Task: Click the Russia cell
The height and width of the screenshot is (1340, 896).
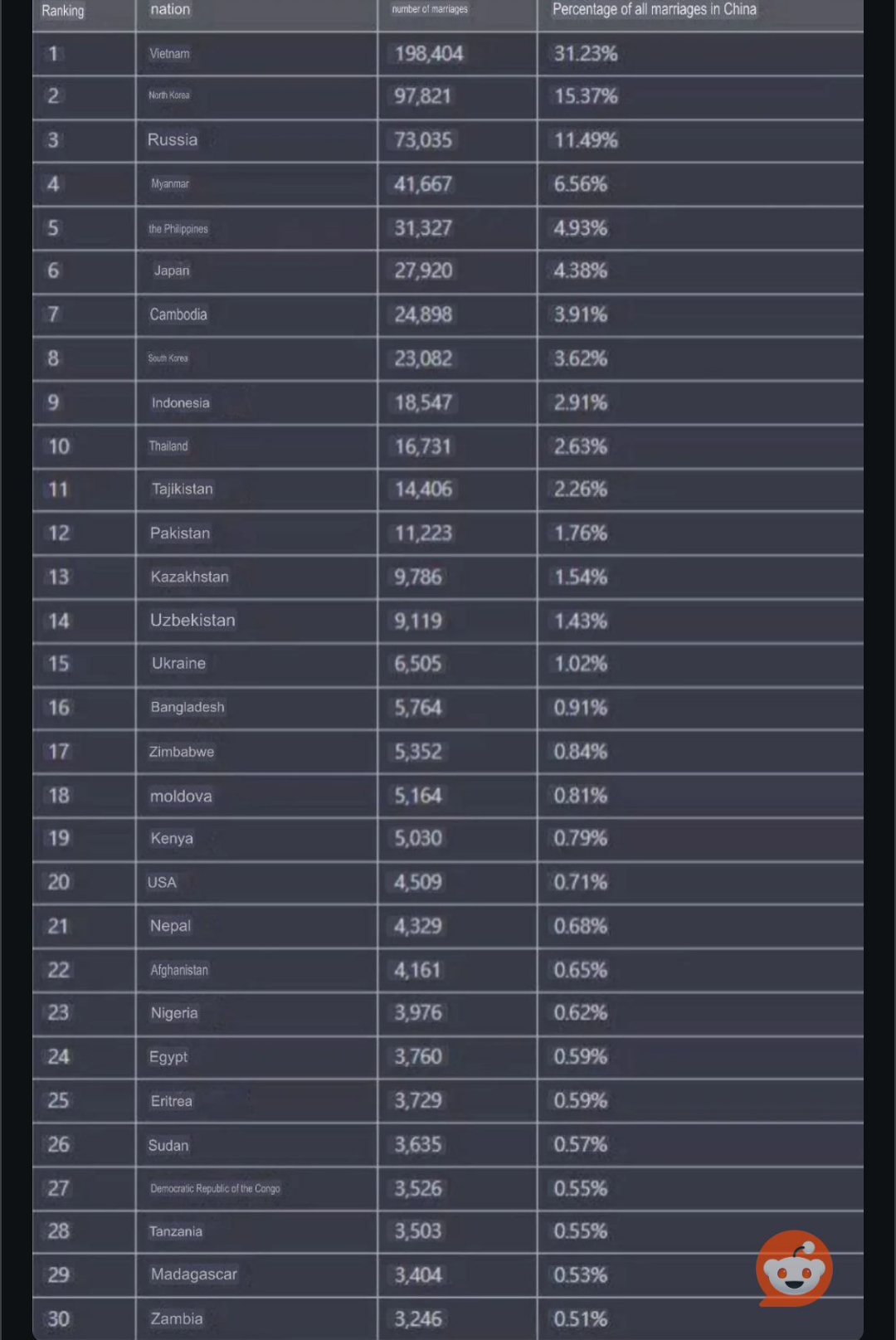Action: click(x=173, y=139)
